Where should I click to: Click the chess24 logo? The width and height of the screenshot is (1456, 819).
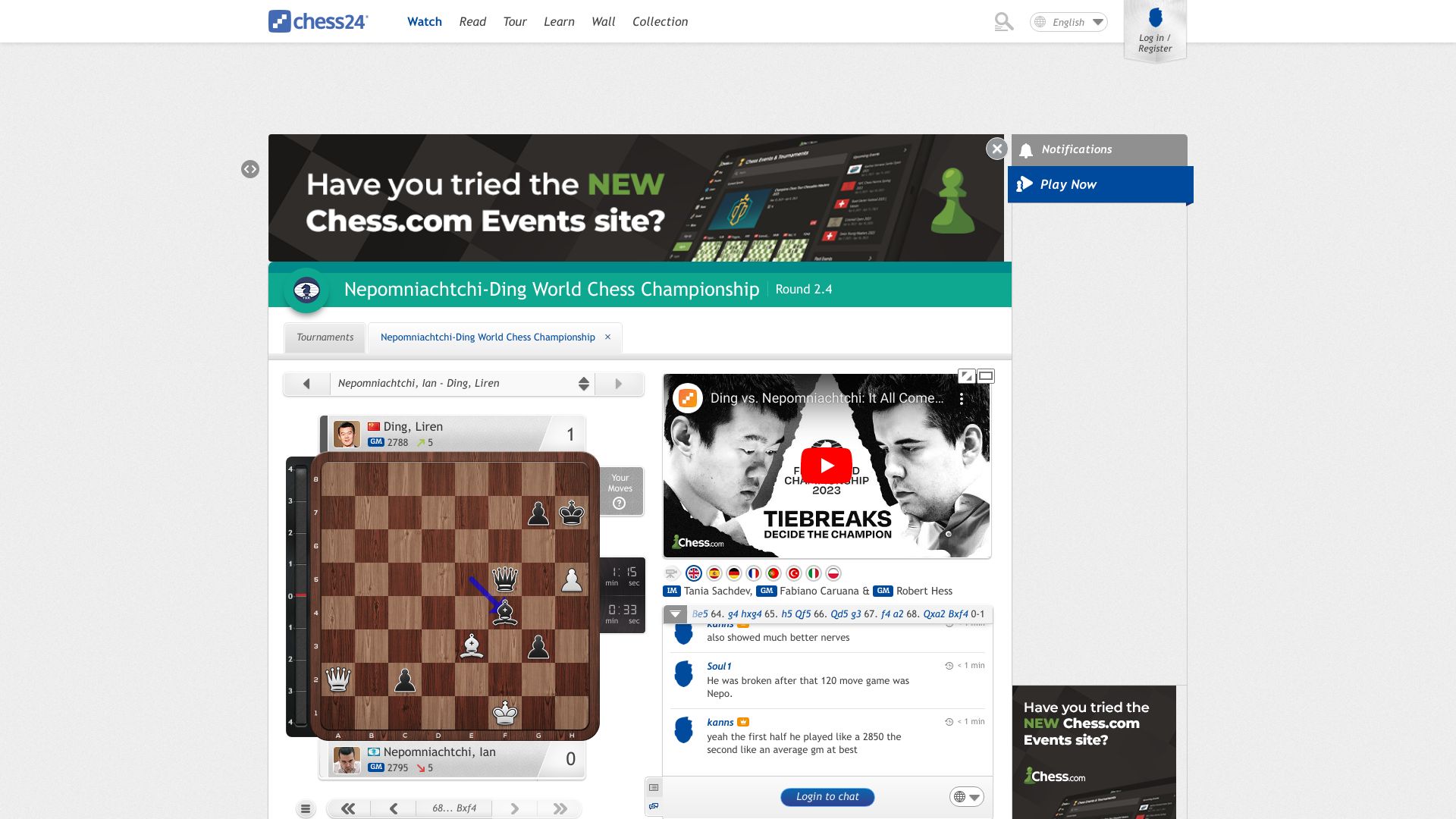point(318,21)
